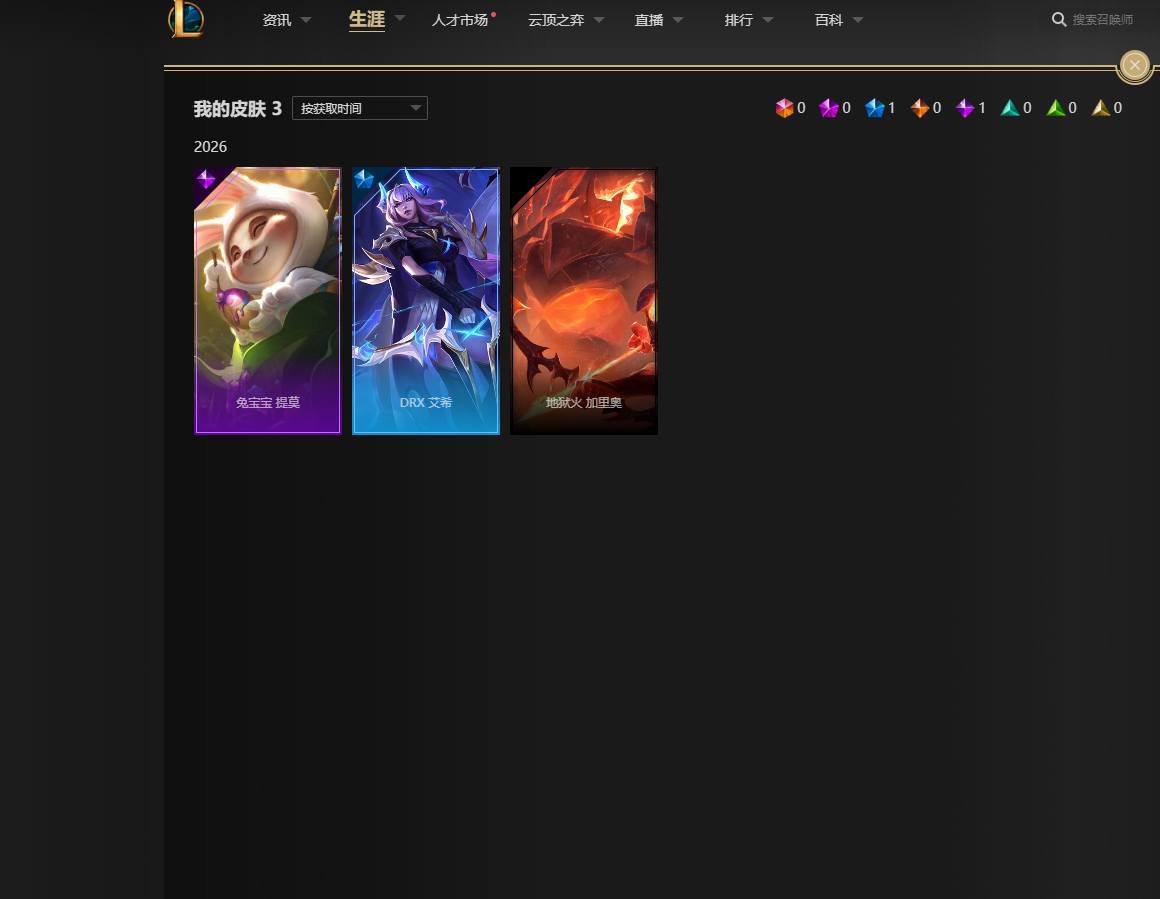
Task: Open the 按获取时间 sort dropdown
Action: 360,108
